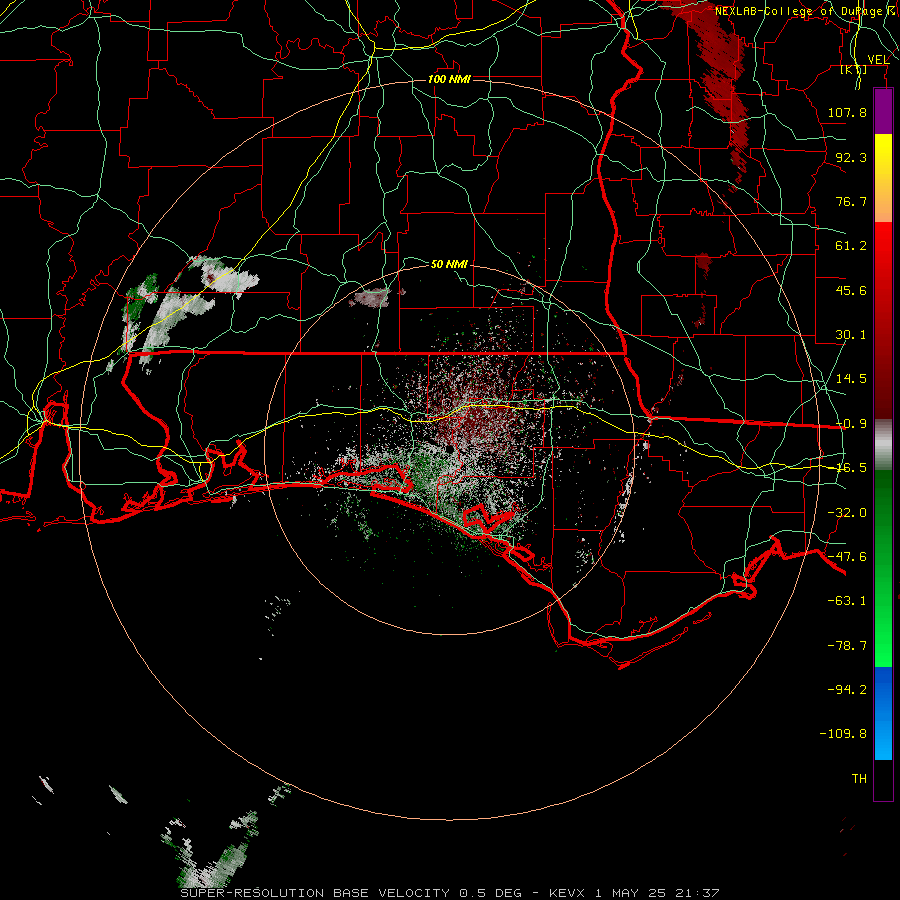Click the 61.2 velocity scale value
900x900 pixels.
(851, 246)
